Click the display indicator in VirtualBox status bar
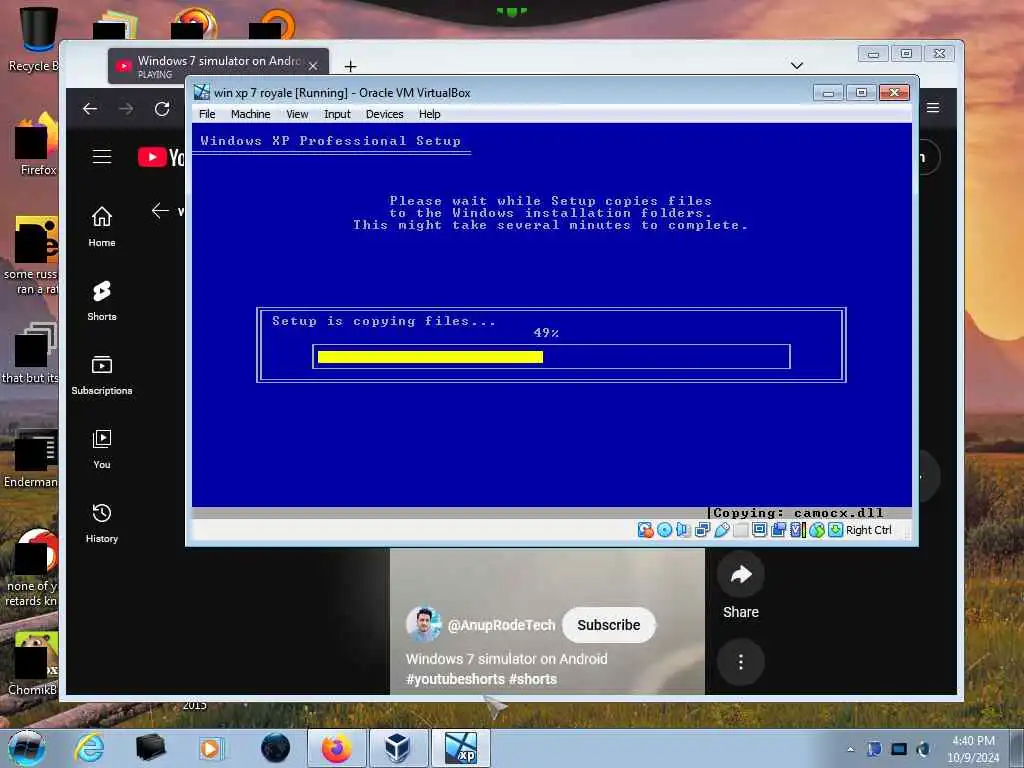 pos(759,530)
